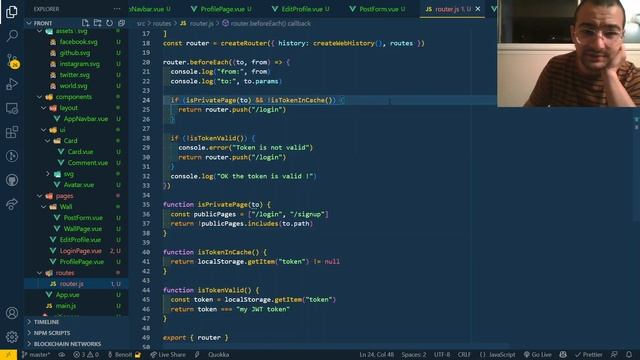Viewport: 640px width, 360px height.
Task: Open Source Control with its pending changes badge
Action: (12, 61)
